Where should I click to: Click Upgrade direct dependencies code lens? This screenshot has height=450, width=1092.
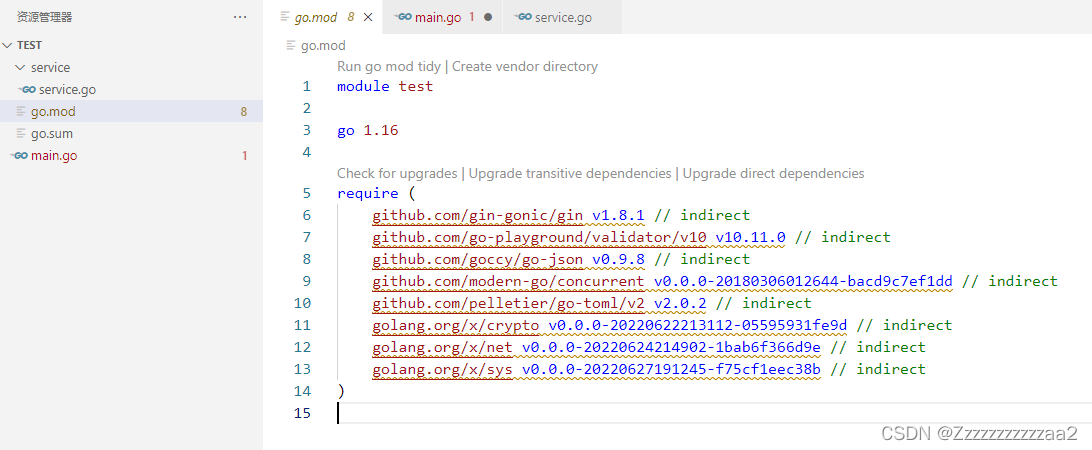pos(773,173)
